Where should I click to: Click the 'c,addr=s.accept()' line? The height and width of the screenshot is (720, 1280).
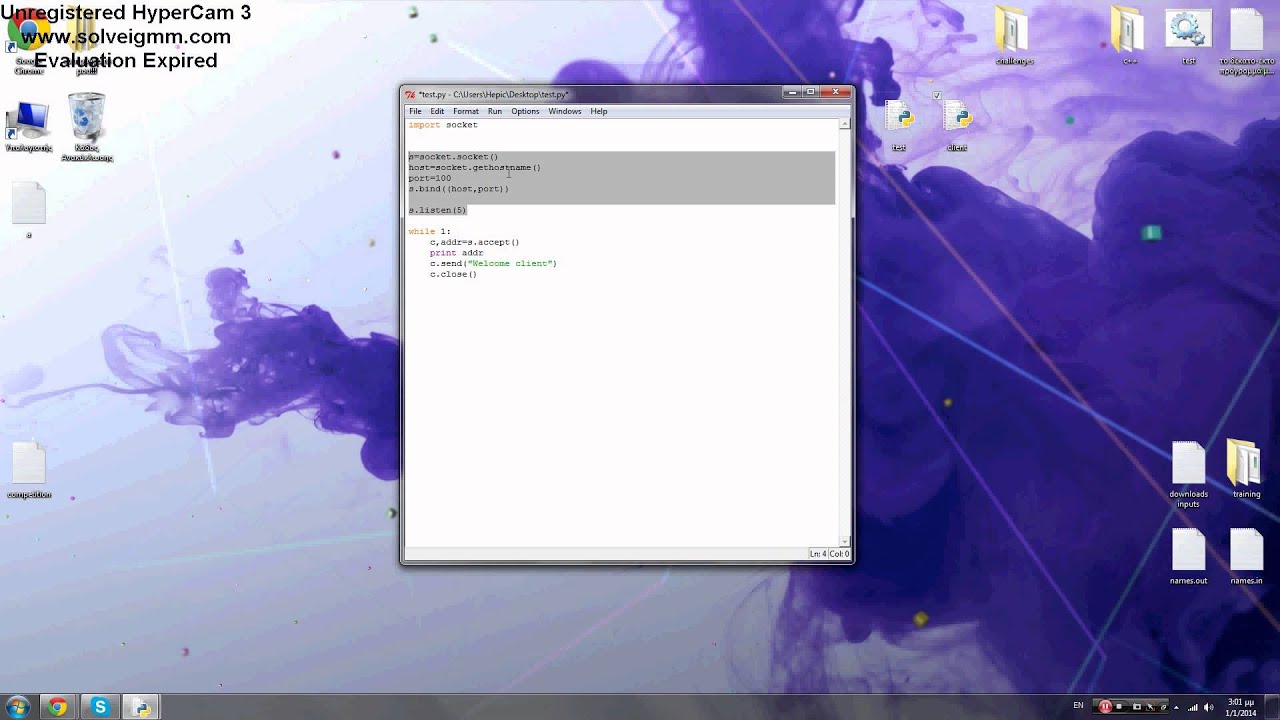pyautogui.click(x=475, y=242)
